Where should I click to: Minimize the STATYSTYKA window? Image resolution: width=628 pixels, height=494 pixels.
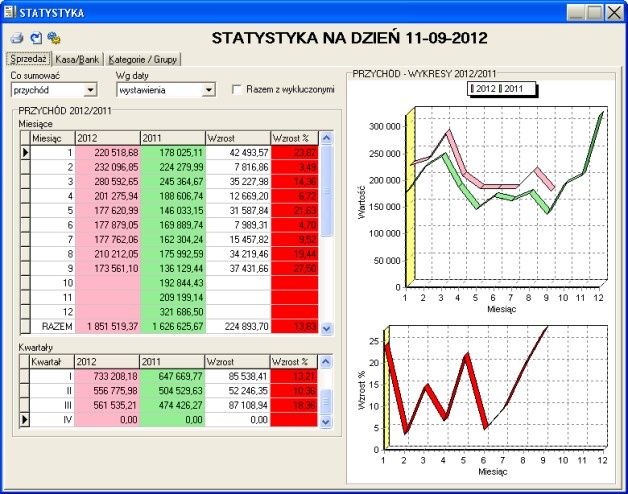point(576,12)
